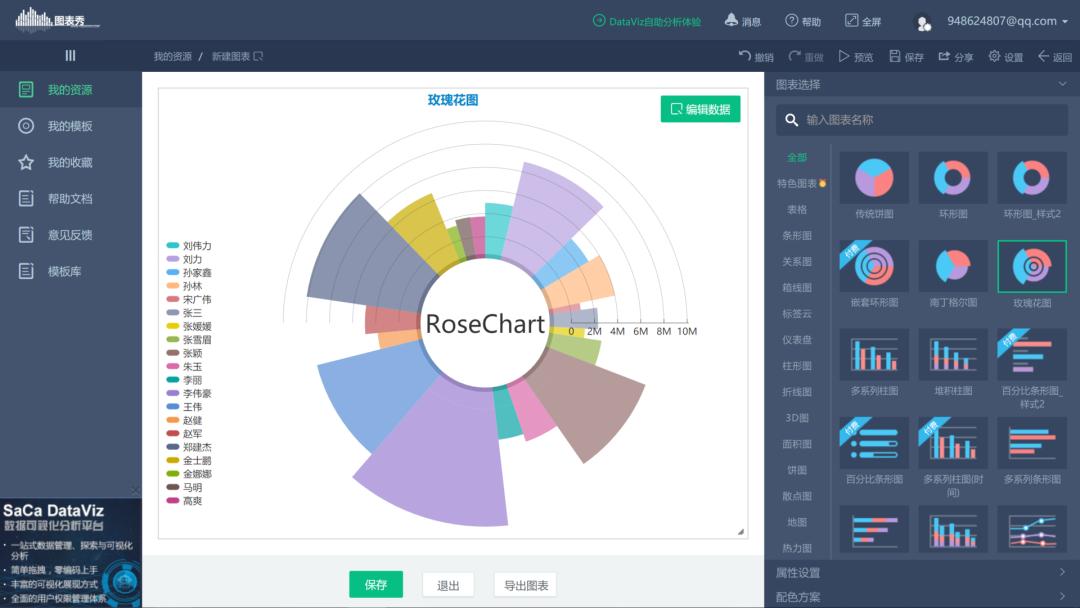This screenshot has height=608, width=1080.
Task: Choose 嵌套环形图 chart type
Action: pyautogui.click(x=874, y=266)
